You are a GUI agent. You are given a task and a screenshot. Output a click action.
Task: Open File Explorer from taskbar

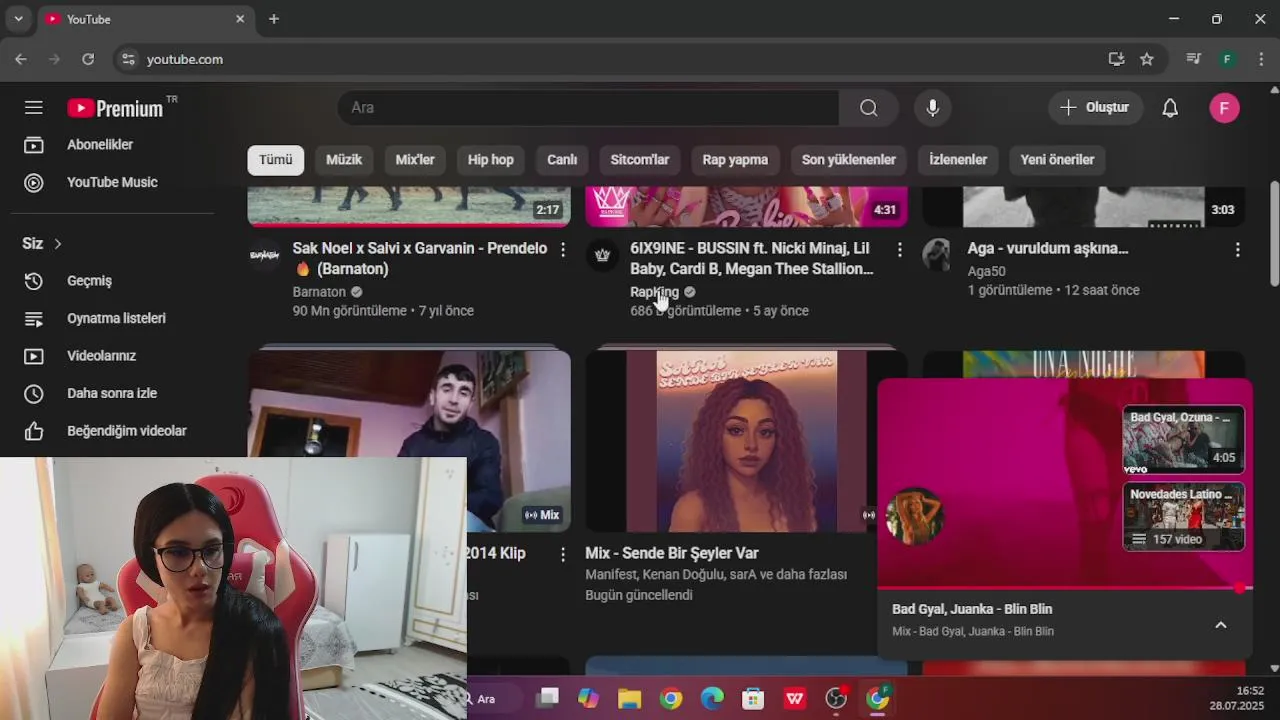click(x=629, y=699)
